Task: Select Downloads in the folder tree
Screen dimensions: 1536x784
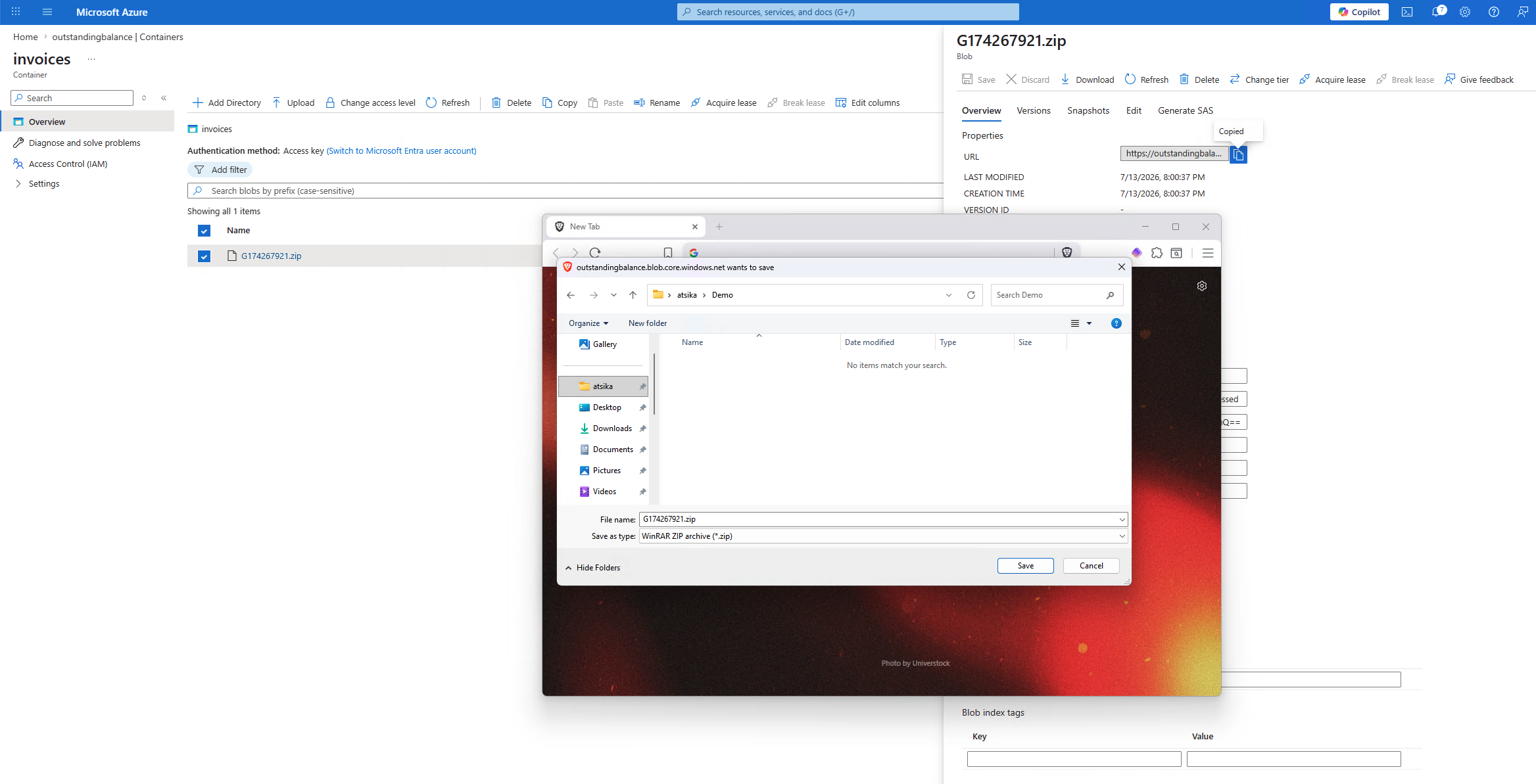Action: pyautogui.click(x=612, y=428)
